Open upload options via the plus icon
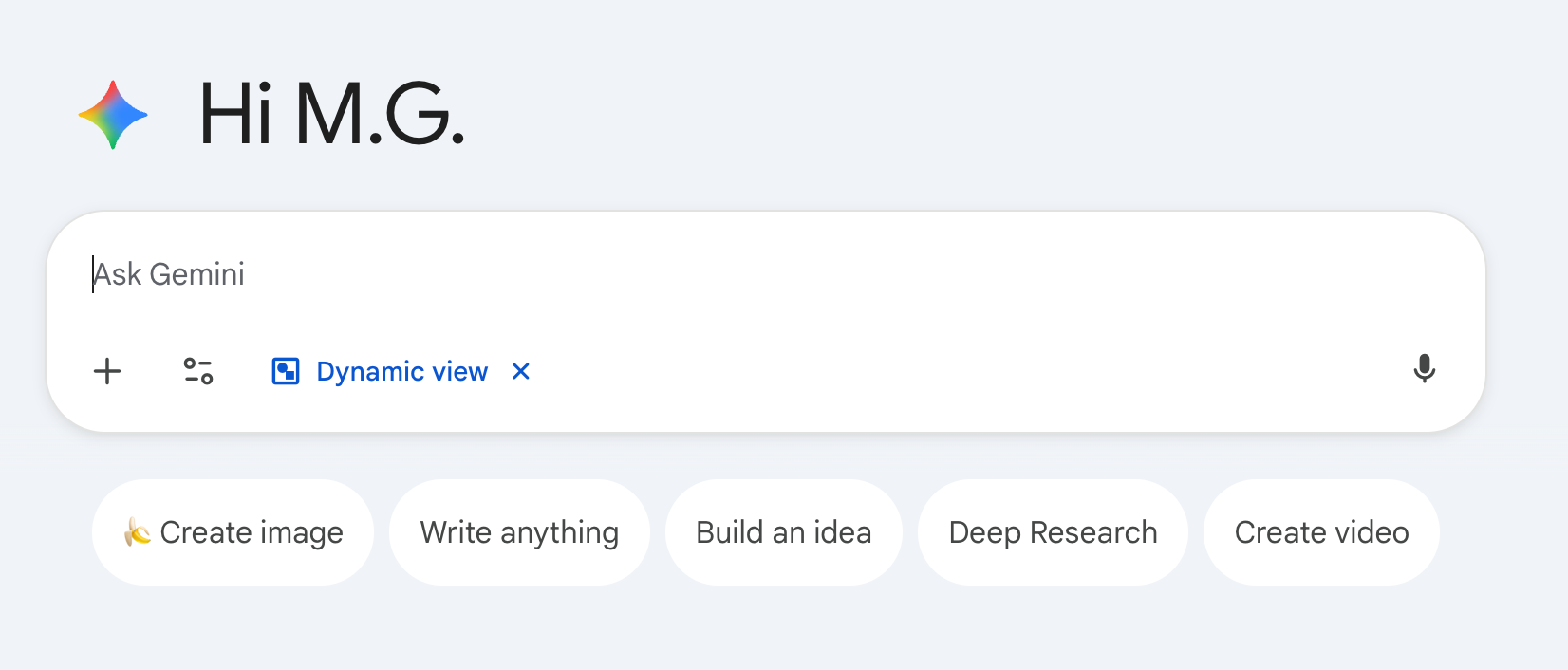Viewport: 1568px width, 670px height. click(107, 372)
